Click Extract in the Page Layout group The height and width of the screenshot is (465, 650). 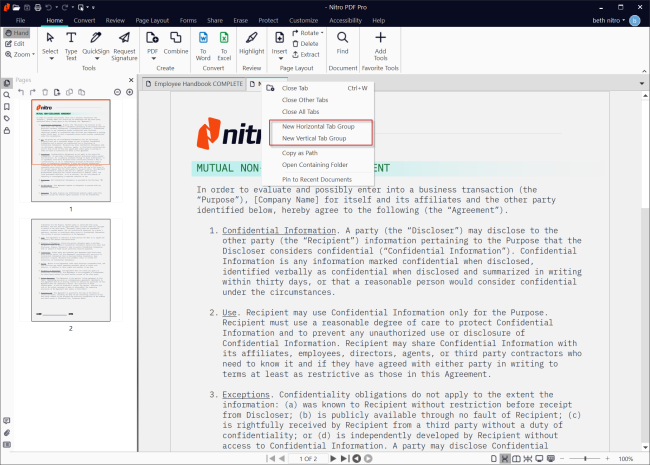click(308, 54)
